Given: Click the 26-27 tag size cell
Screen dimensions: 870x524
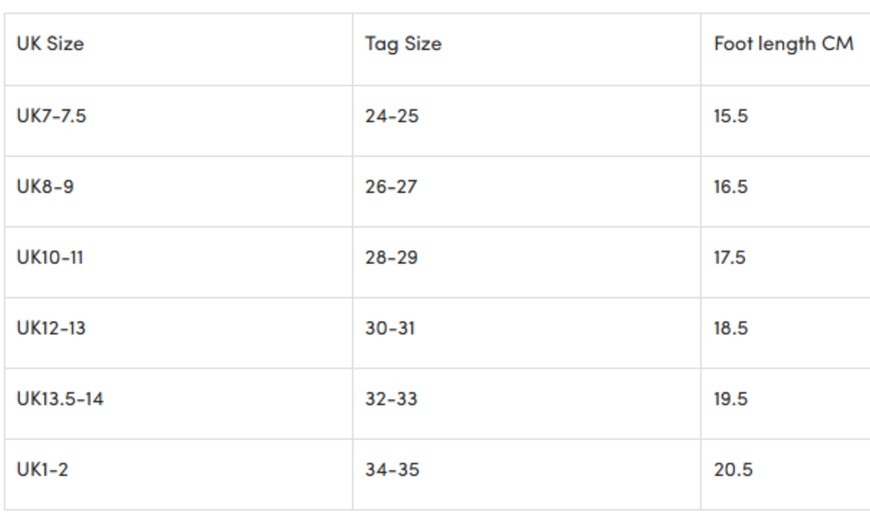Looking at the screenshot, I should click(x=392, y=187).
